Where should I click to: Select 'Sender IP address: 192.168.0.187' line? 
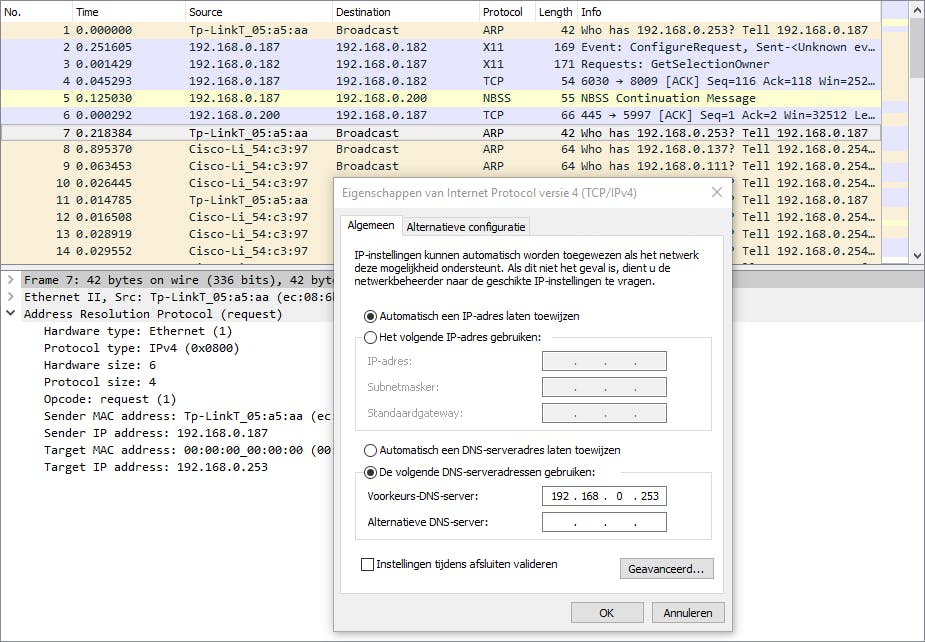click(x=156, y=433)
